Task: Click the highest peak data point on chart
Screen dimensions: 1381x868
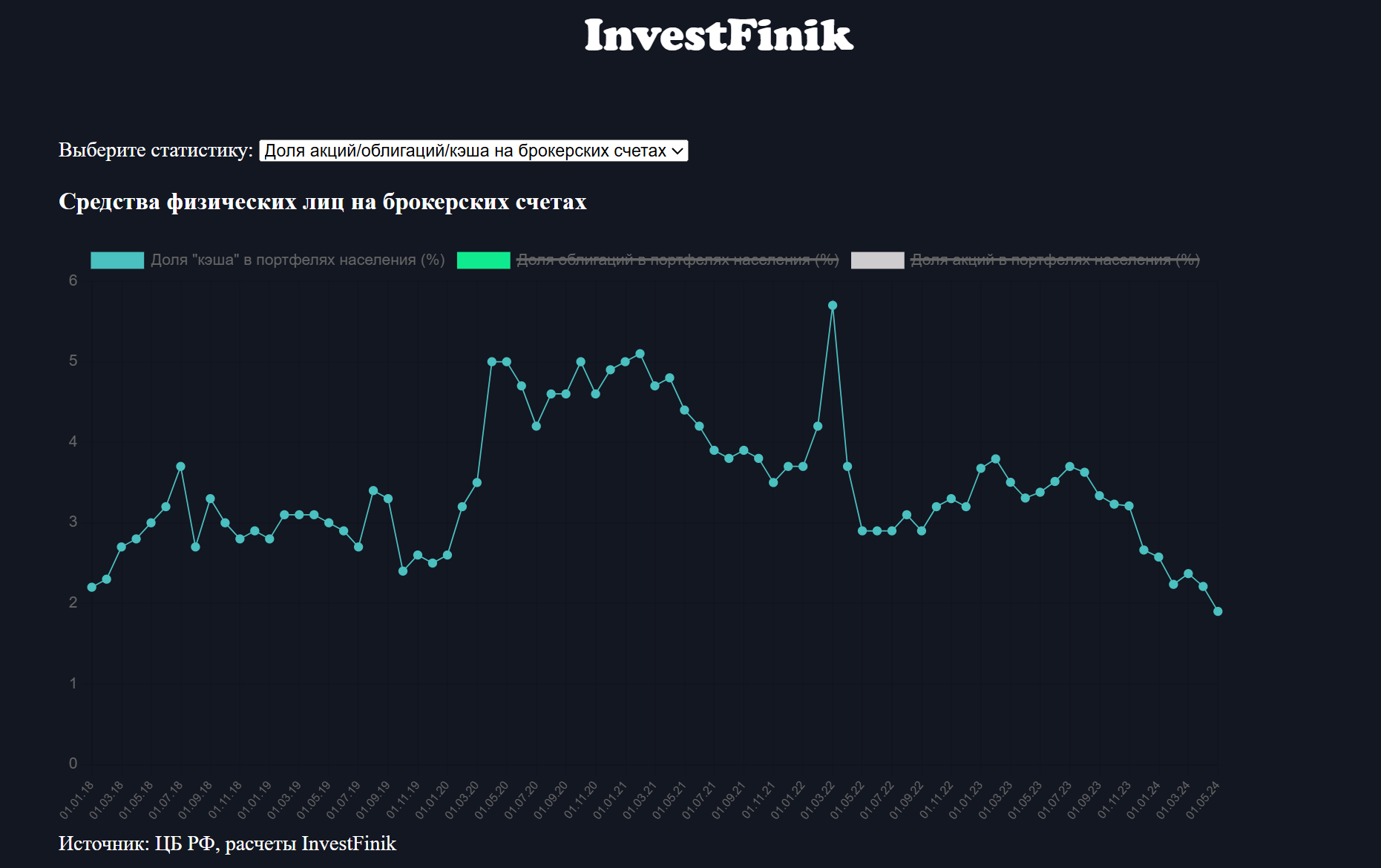Action: click(833, 306)
